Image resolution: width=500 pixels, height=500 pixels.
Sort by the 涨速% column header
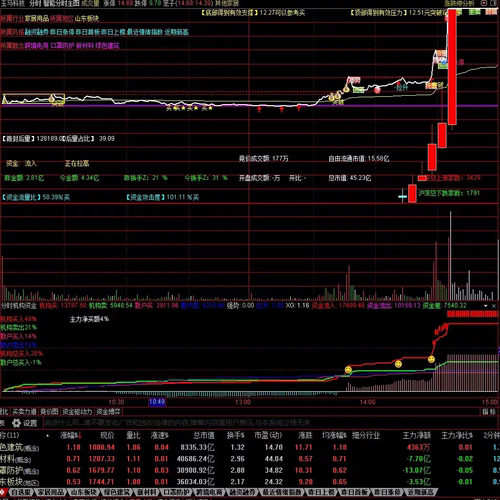160,436
